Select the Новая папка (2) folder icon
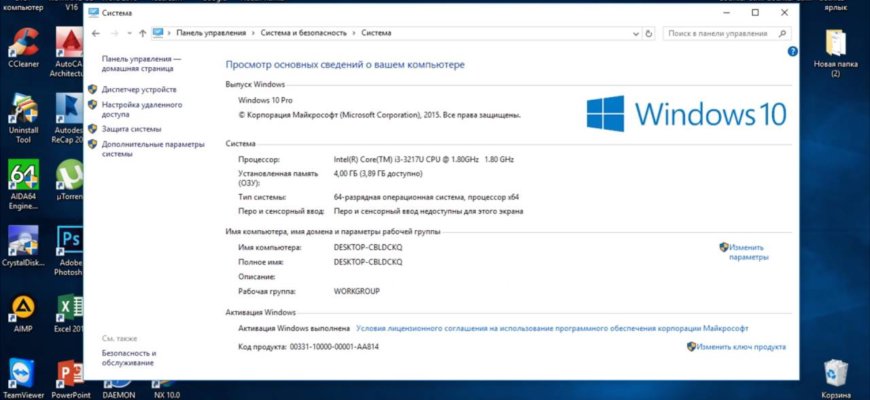The height and width of the screenshot is (400, 870). tap(834, 45)
